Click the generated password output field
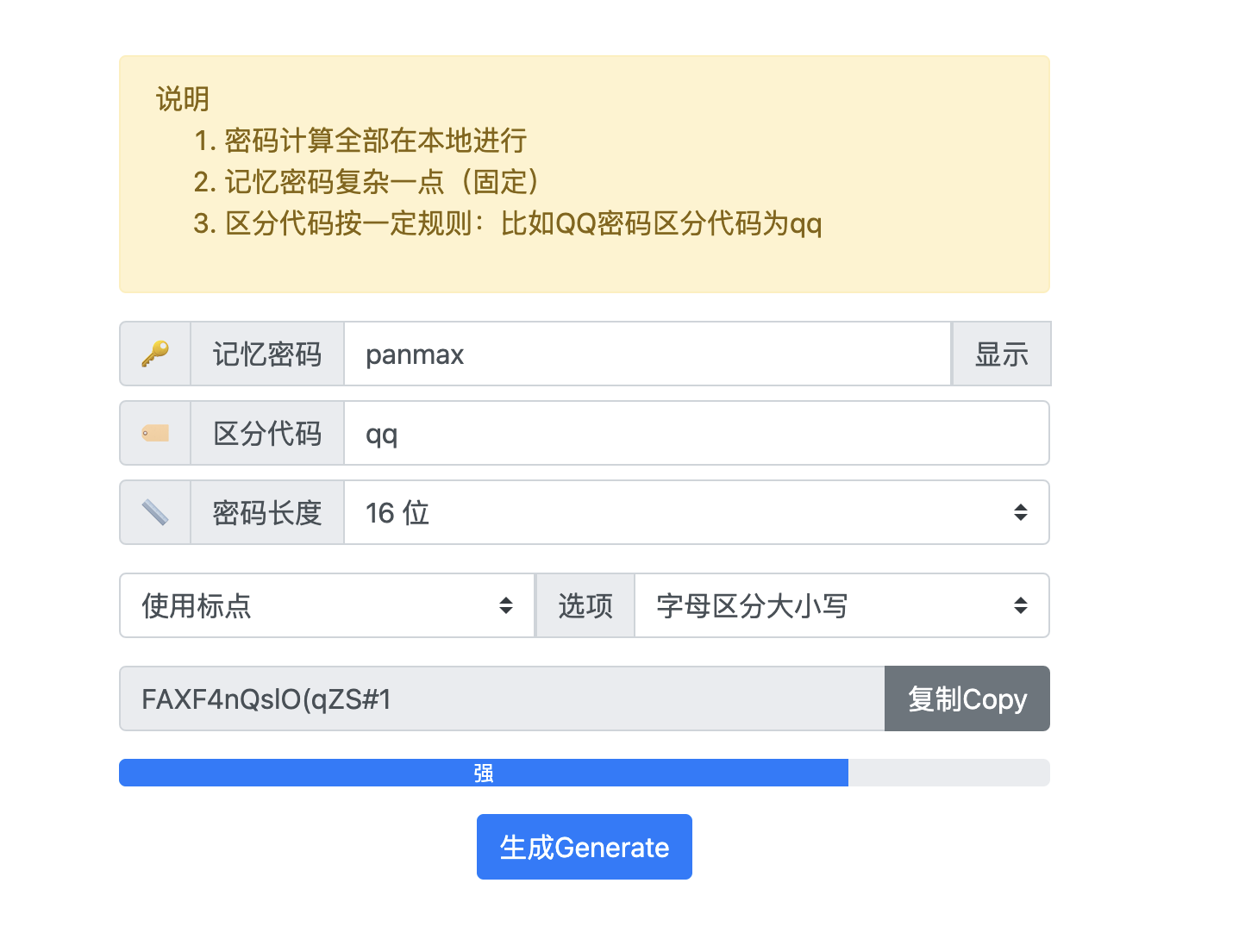1245x952 pixels. coord(502,698)
